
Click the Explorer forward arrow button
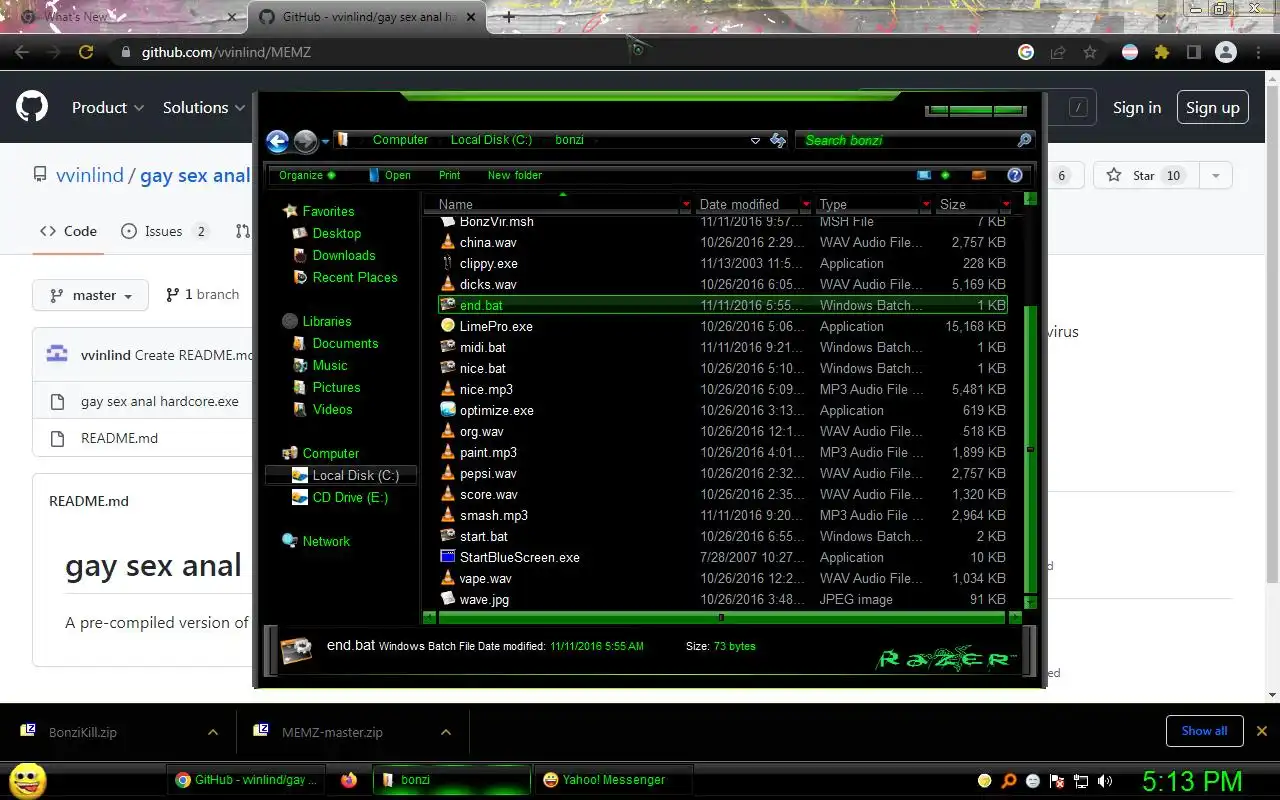(x=306, y=141)
